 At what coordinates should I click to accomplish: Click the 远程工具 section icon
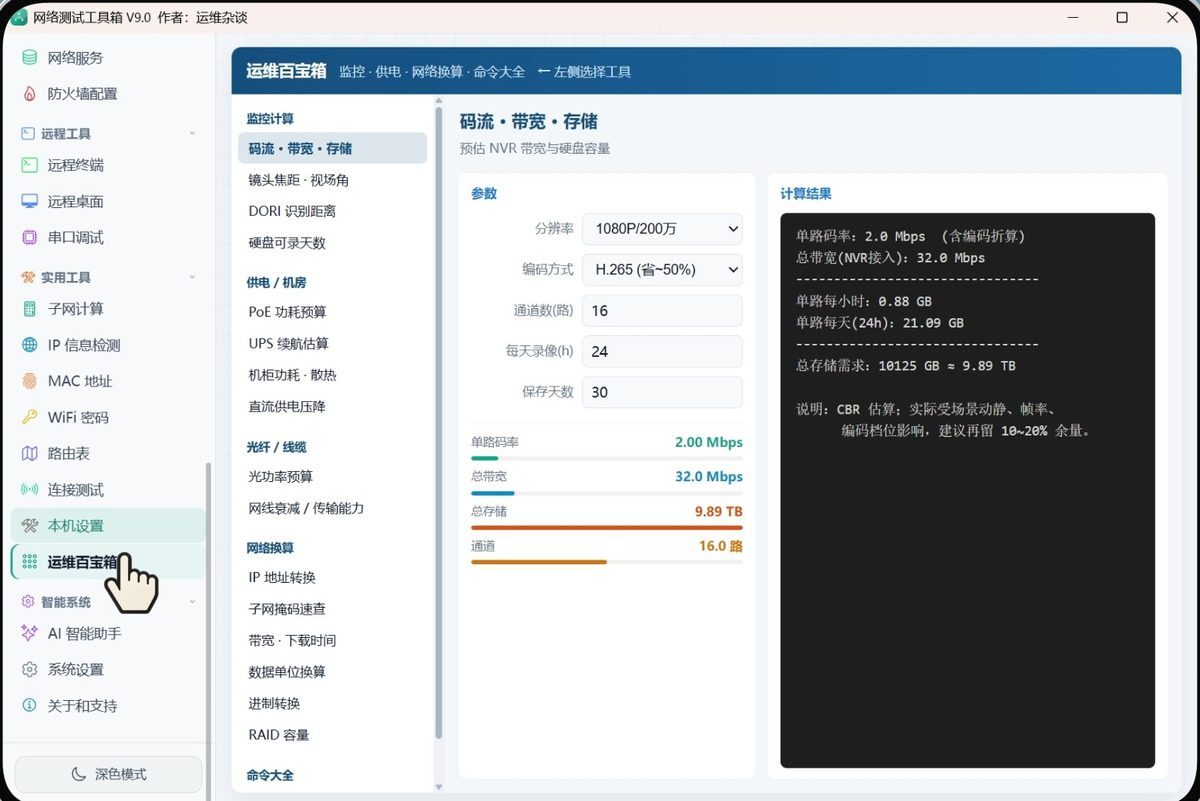27,133
